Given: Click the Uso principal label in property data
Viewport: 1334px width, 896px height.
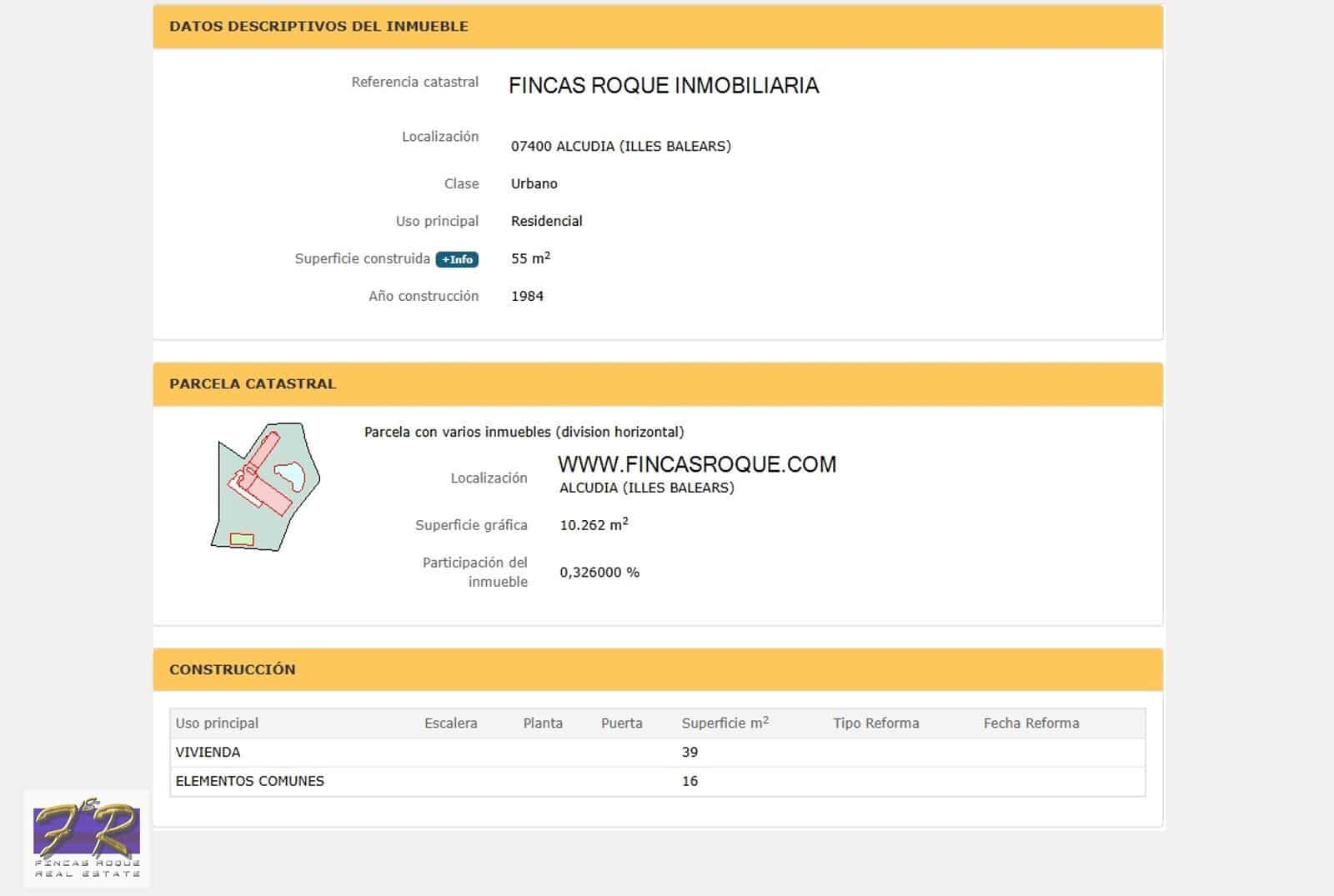Looking at the screenshot, I should click(x=438, y=221).
